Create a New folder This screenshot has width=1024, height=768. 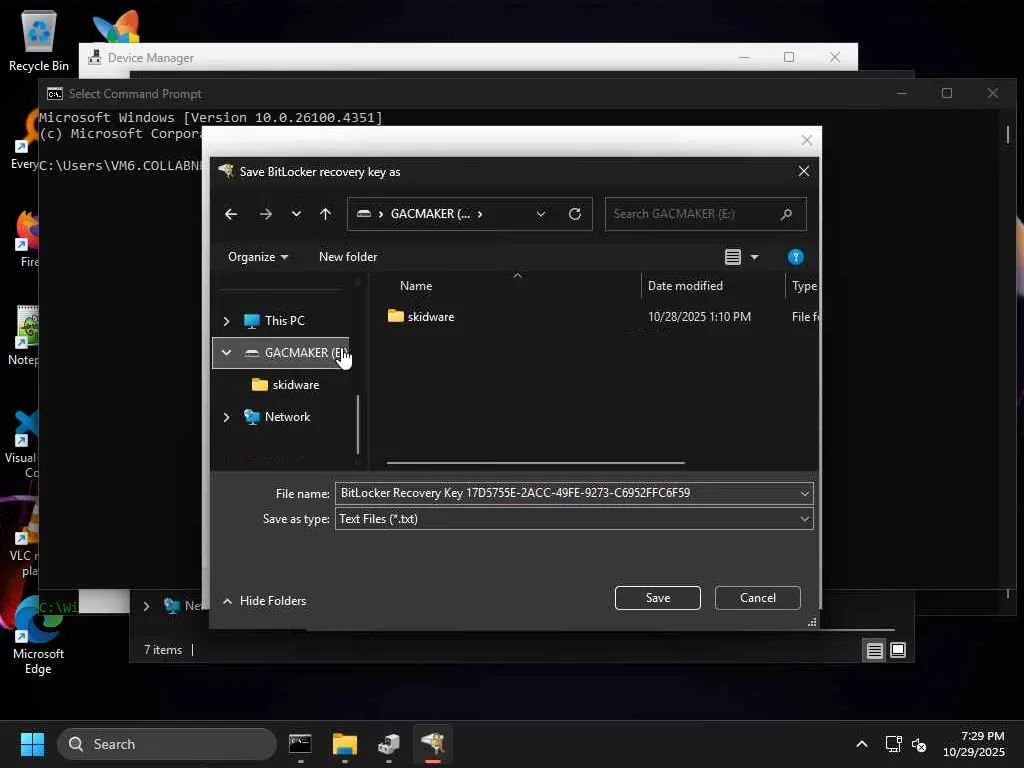click(x=348, y=257)
